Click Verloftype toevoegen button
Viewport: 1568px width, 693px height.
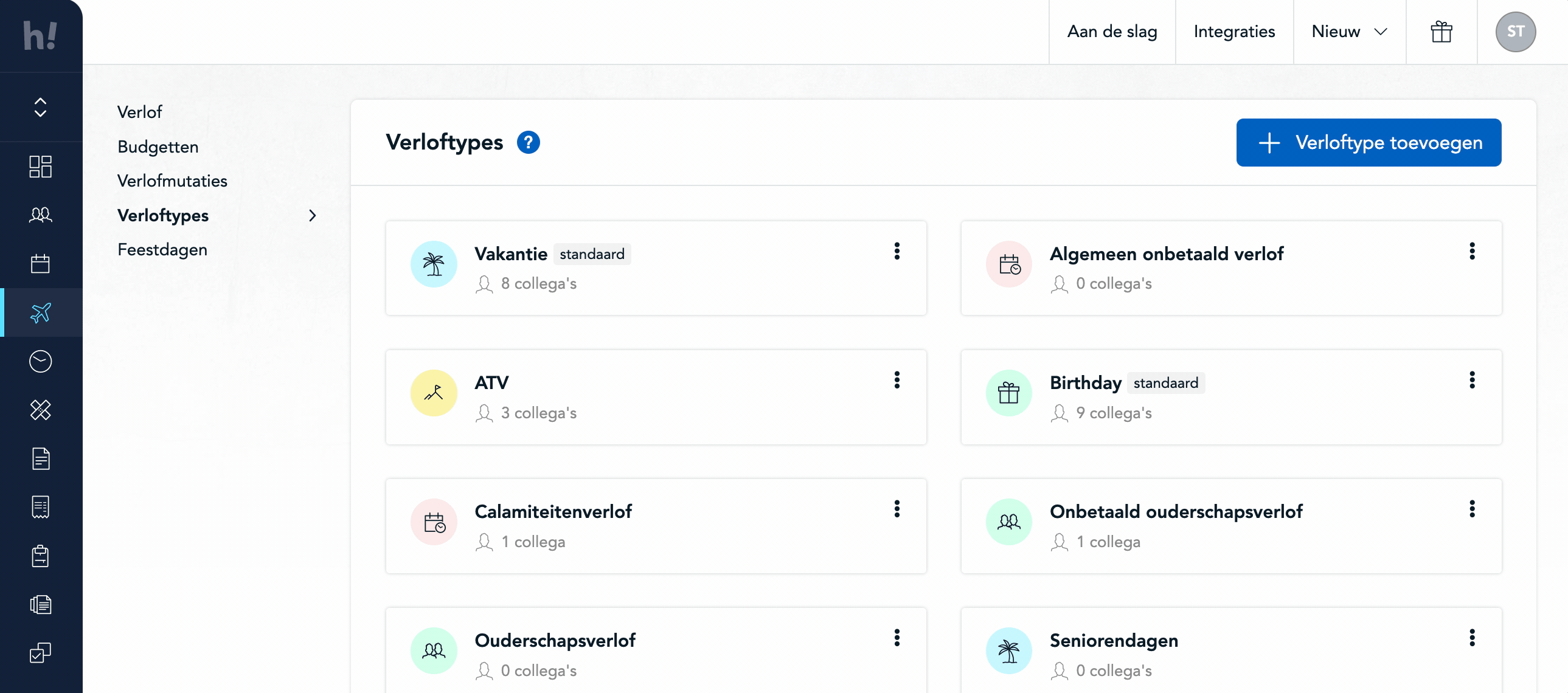tap(1369, 142)
